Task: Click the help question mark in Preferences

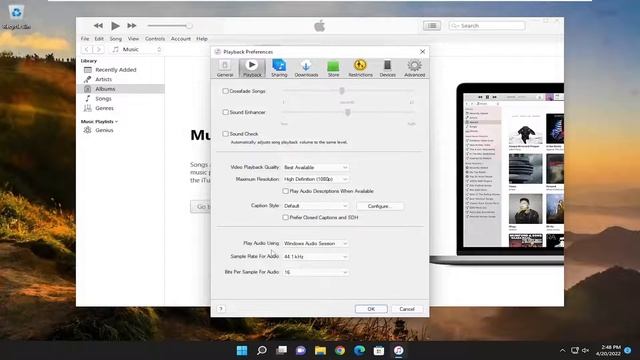Action: click(221, 309)
